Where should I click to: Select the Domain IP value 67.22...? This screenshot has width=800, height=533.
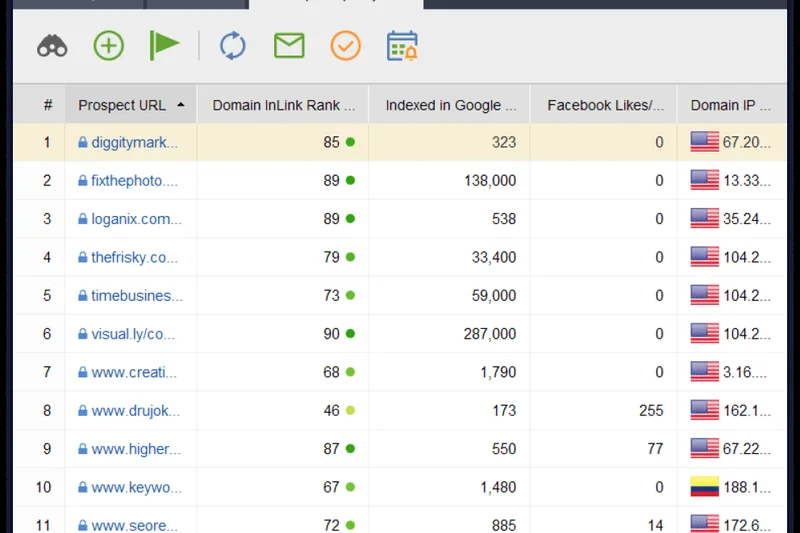(x=746, y=448)
